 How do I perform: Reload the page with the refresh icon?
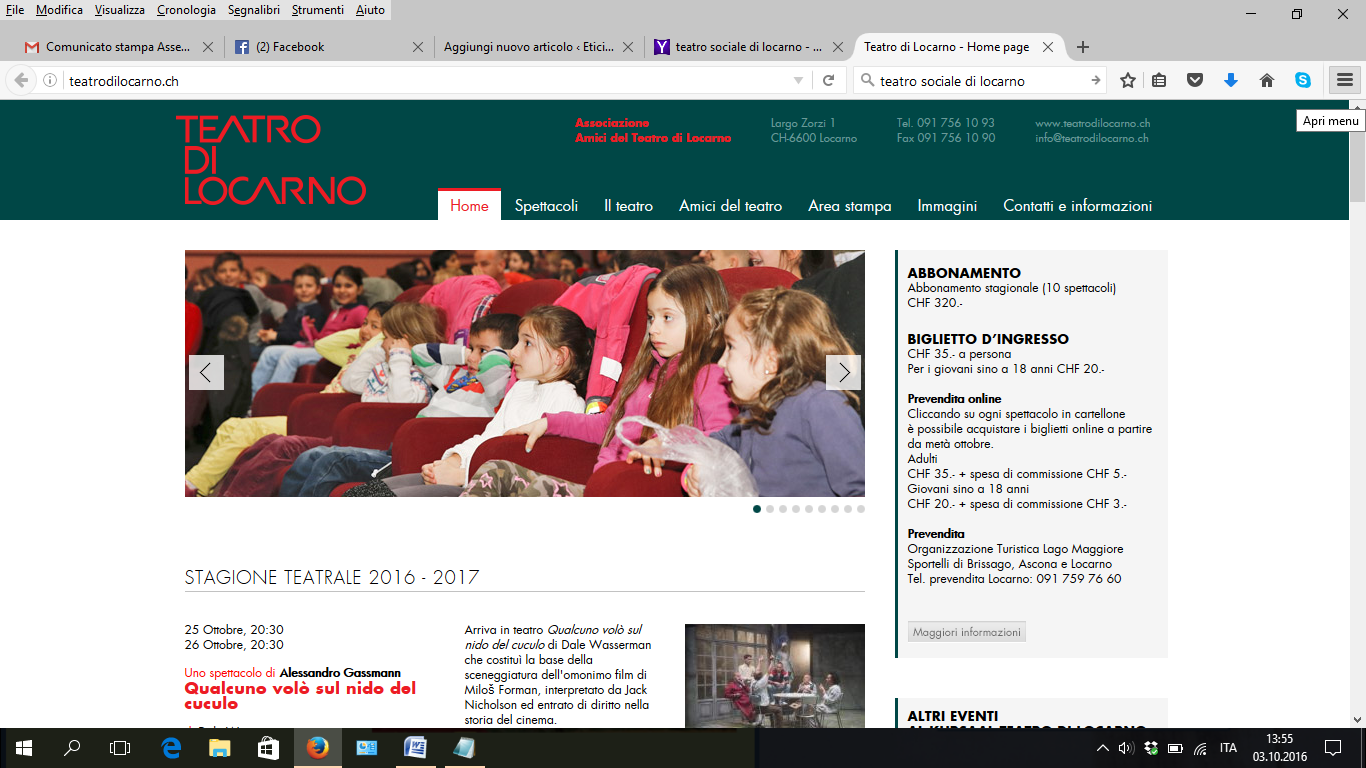[x=828, y=81]
